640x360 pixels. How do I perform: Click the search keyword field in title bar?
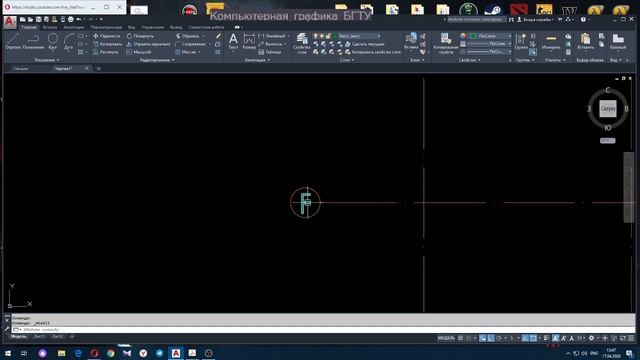click(476, 19)
